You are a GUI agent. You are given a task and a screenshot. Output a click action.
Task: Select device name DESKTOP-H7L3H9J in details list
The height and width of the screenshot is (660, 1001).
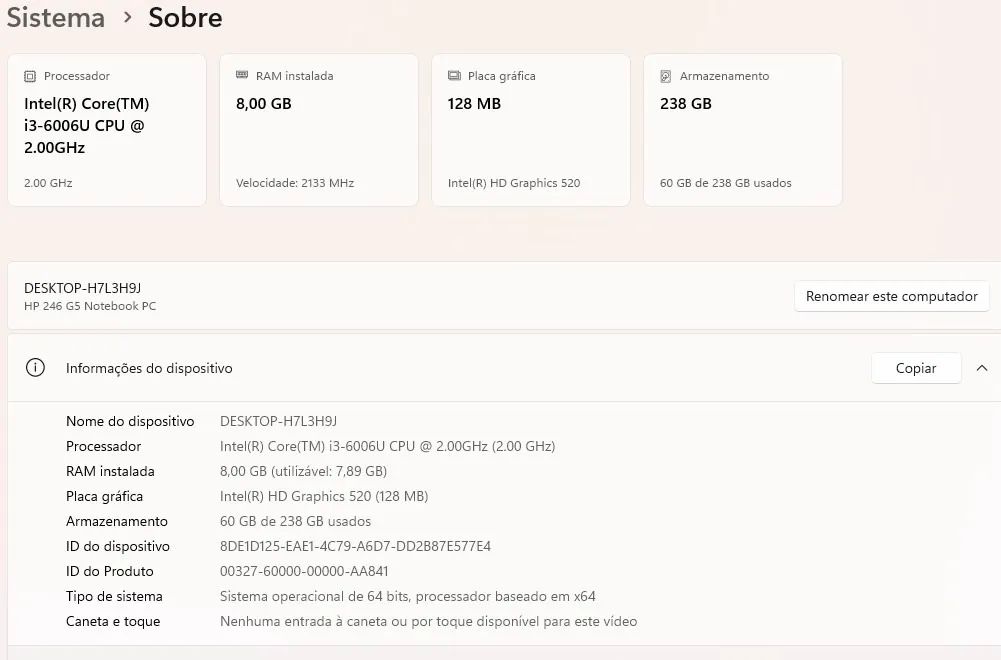click(x=278, y=421)
